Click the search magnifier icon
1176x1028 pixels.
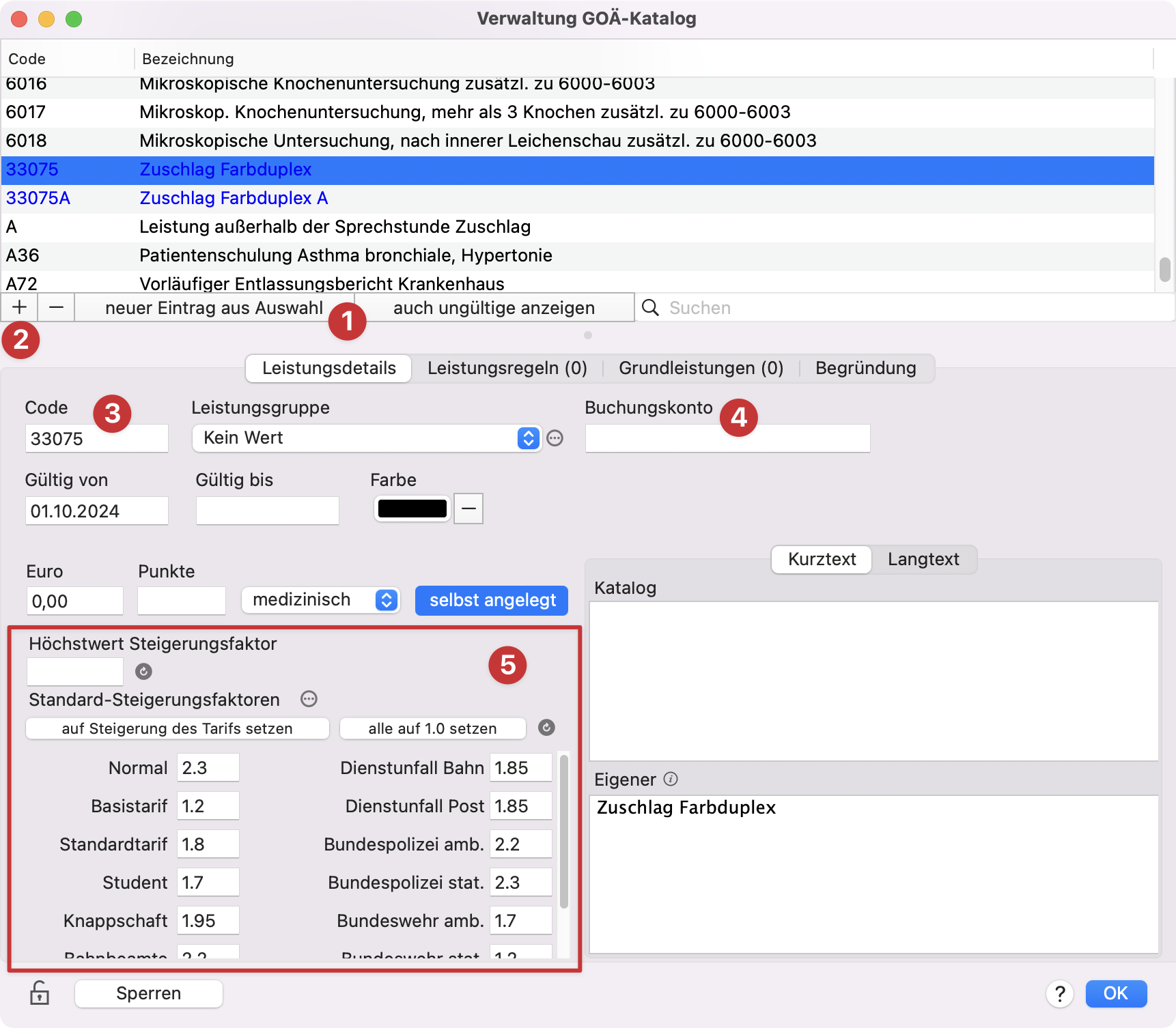click(651, 308)
